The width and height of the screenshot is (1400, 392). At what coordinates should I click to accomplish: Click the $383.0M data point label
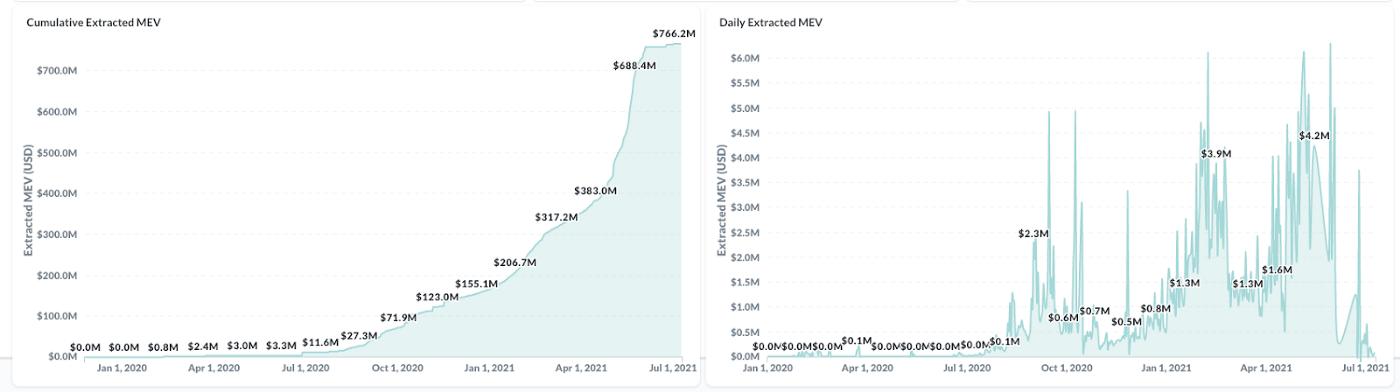tap(595, 190)
